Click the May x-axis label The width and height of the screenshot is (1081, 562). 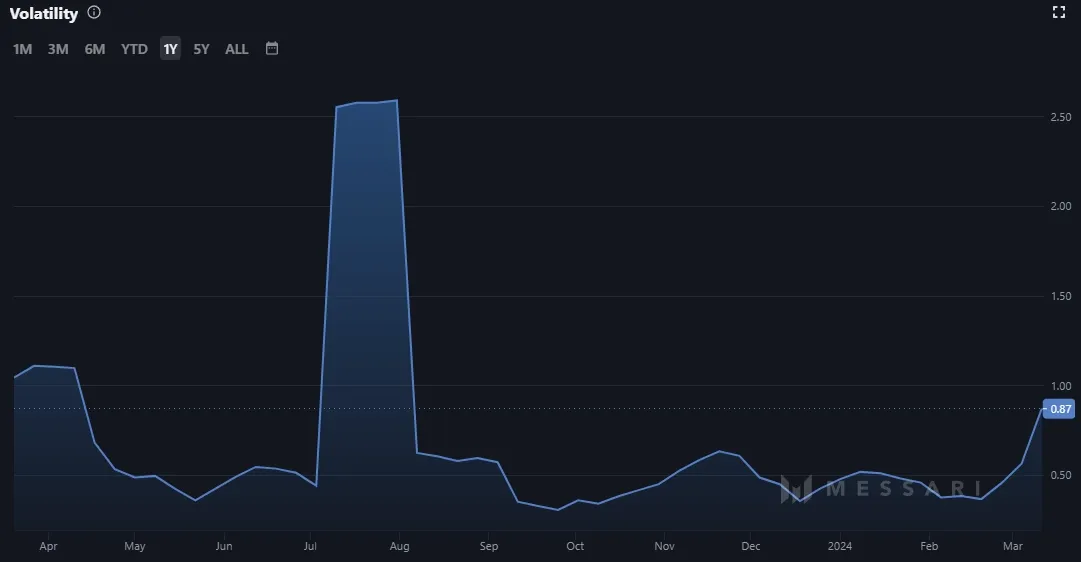coord(134,546)
